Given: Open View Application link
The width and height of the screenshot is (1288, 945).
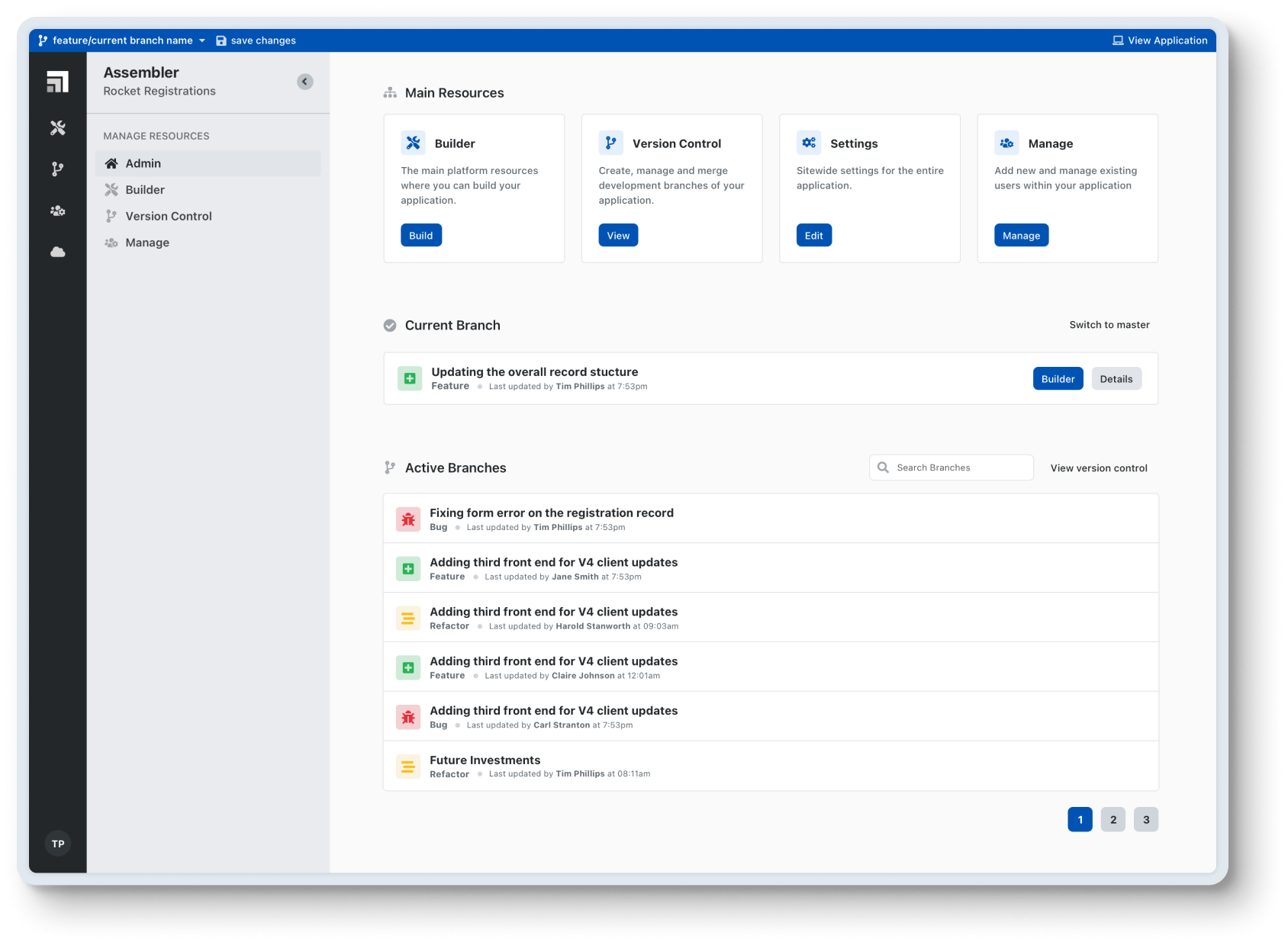Looking at the screenshot, I should pos(1160,40).
